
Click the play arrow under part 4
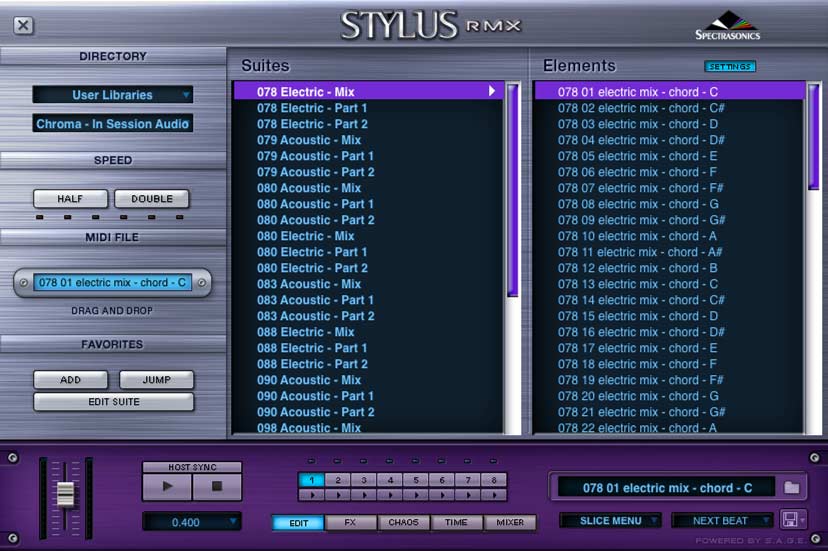[x=390, y=496]
